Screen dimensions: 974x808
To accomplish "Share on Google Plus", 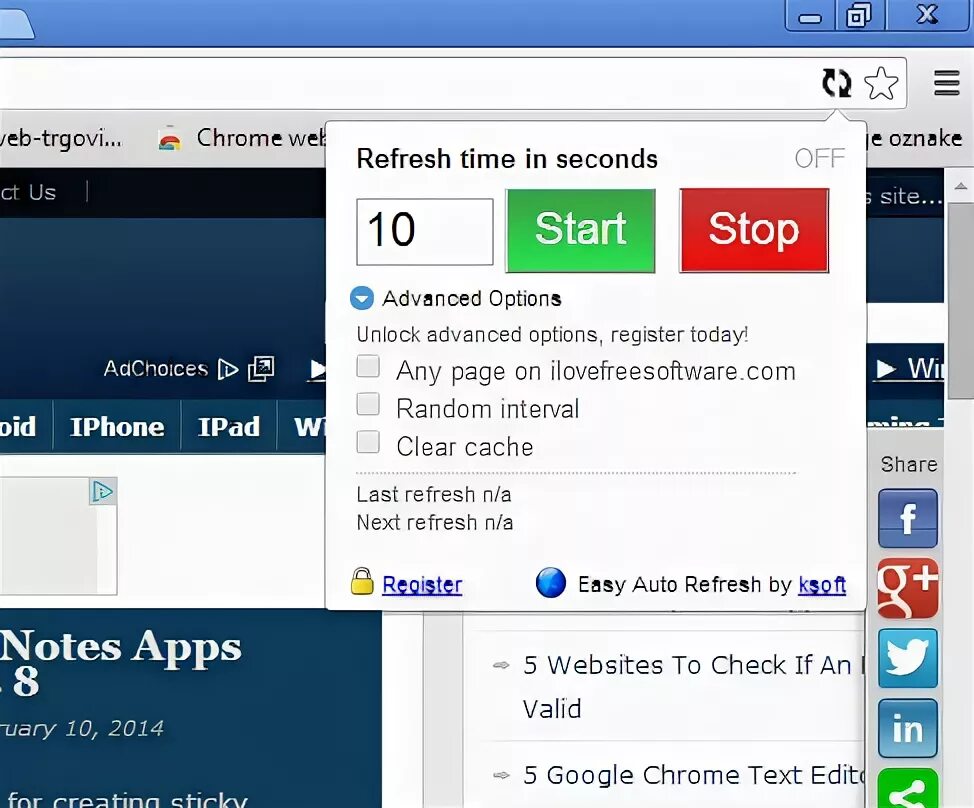I will [x=908, y=588].
